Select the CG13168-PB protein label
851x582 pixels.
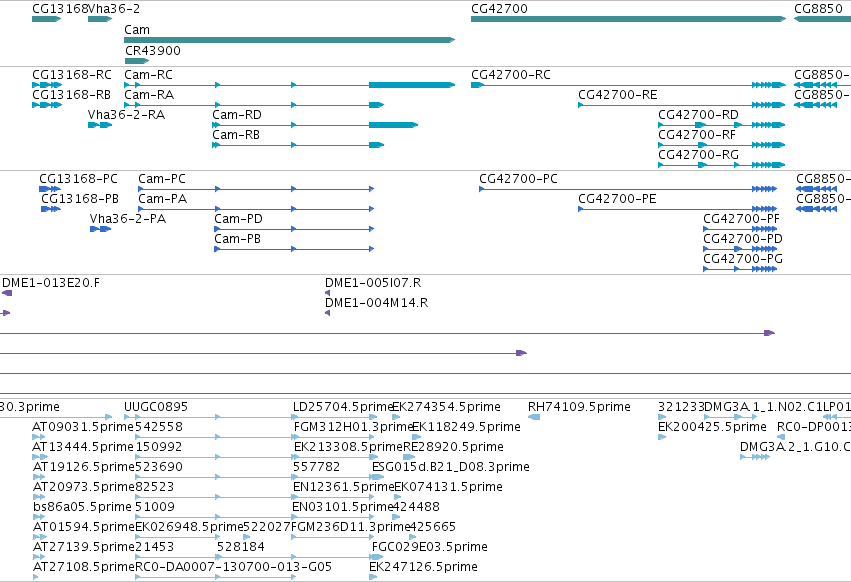point(80,199)
